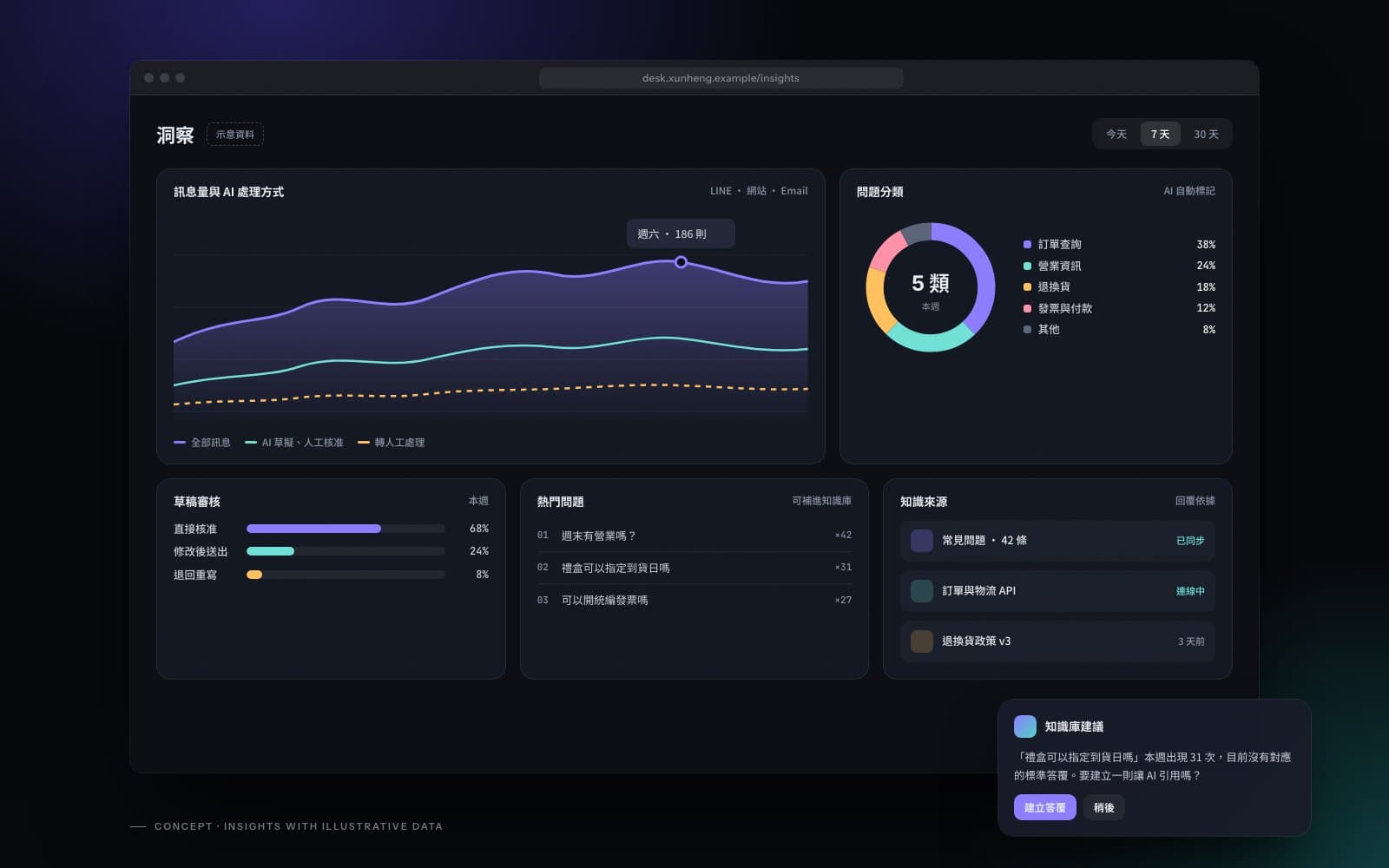Viewport: 1389px width, 868px height.
Task: Click the 常見問題 source icon
Action: pyautogui.click(x=921, y=541)
